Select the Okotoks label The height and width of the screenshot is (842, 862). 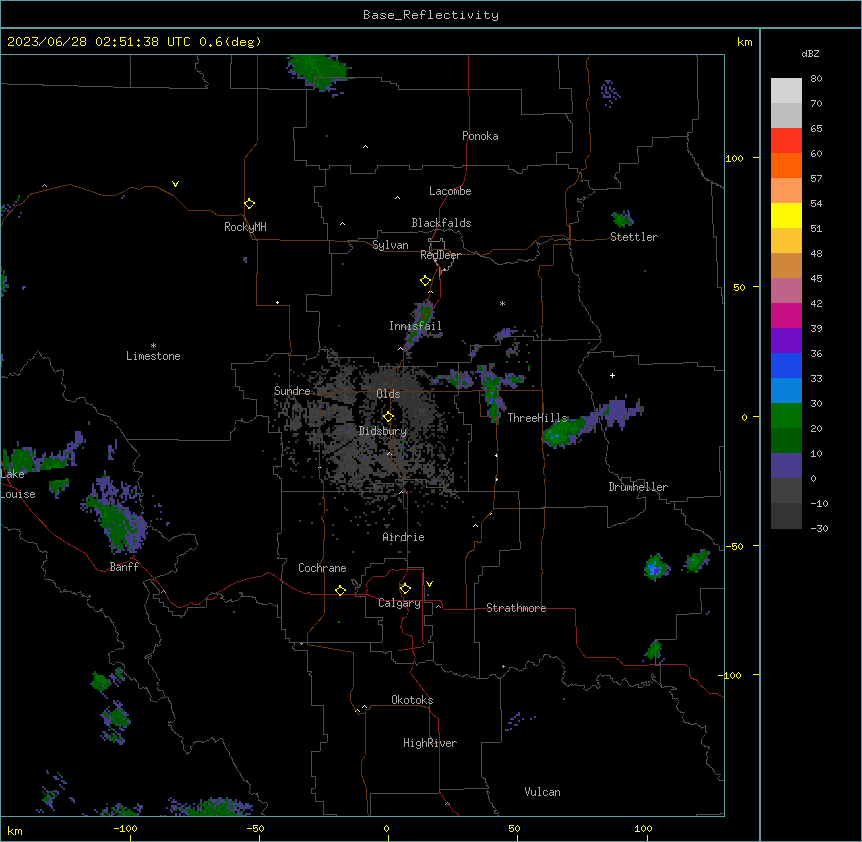[x=412, y=700]
